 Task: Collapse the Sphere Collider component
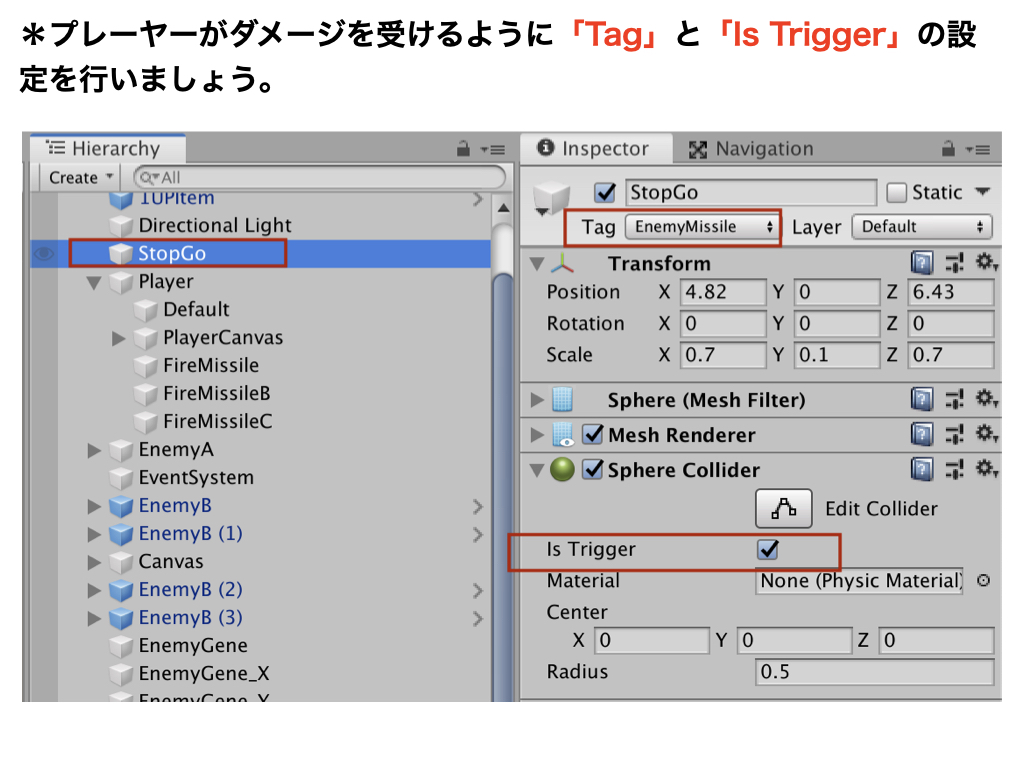tap(537, 470)
